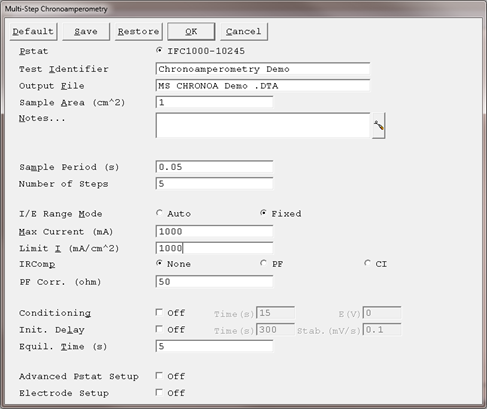This screenshot has width=487, height=409.
Task: Click the Default button
Action: click(33, 32)
